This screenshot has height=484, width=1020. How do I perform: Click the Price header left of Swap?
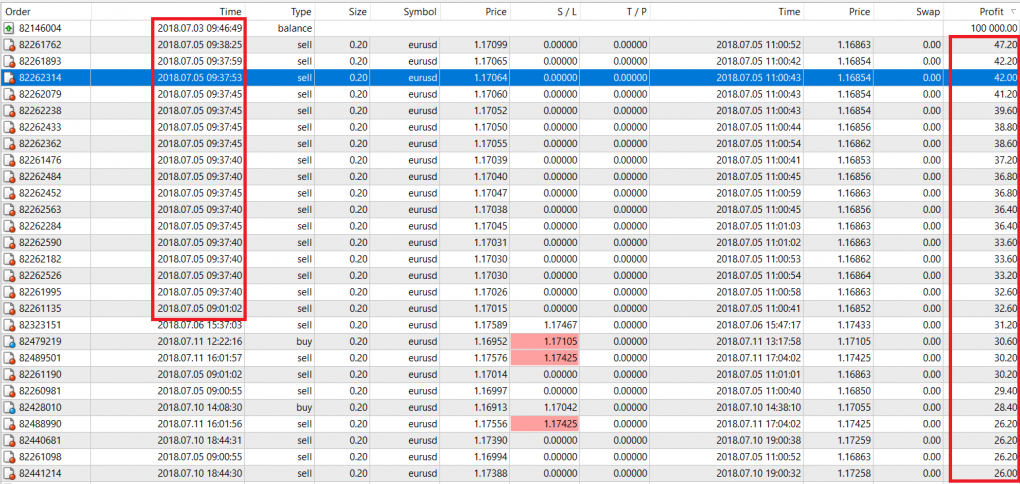pyautogui.click(x=859, y=12)
